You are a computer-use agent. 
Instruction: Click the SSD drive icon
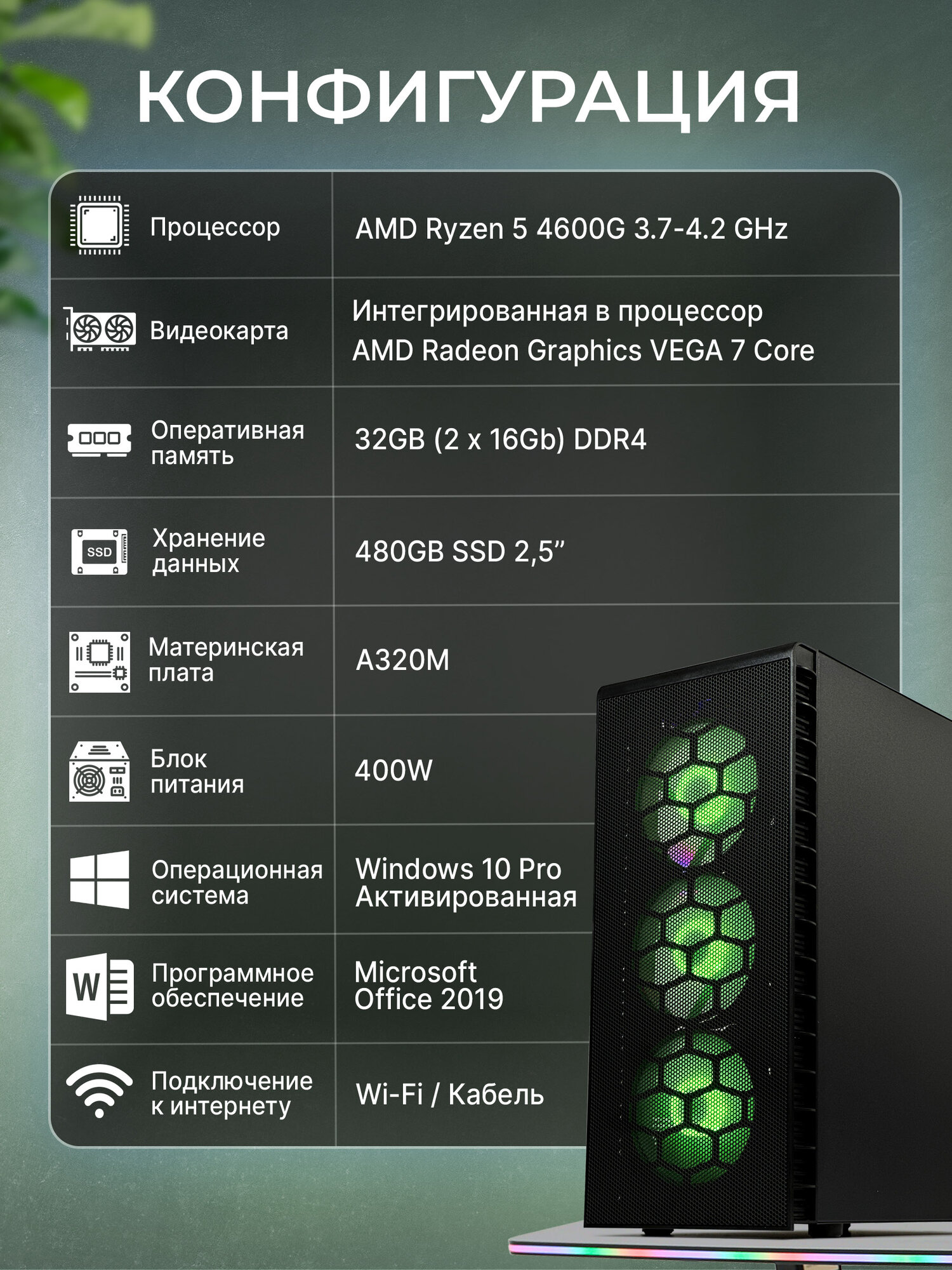99,552
